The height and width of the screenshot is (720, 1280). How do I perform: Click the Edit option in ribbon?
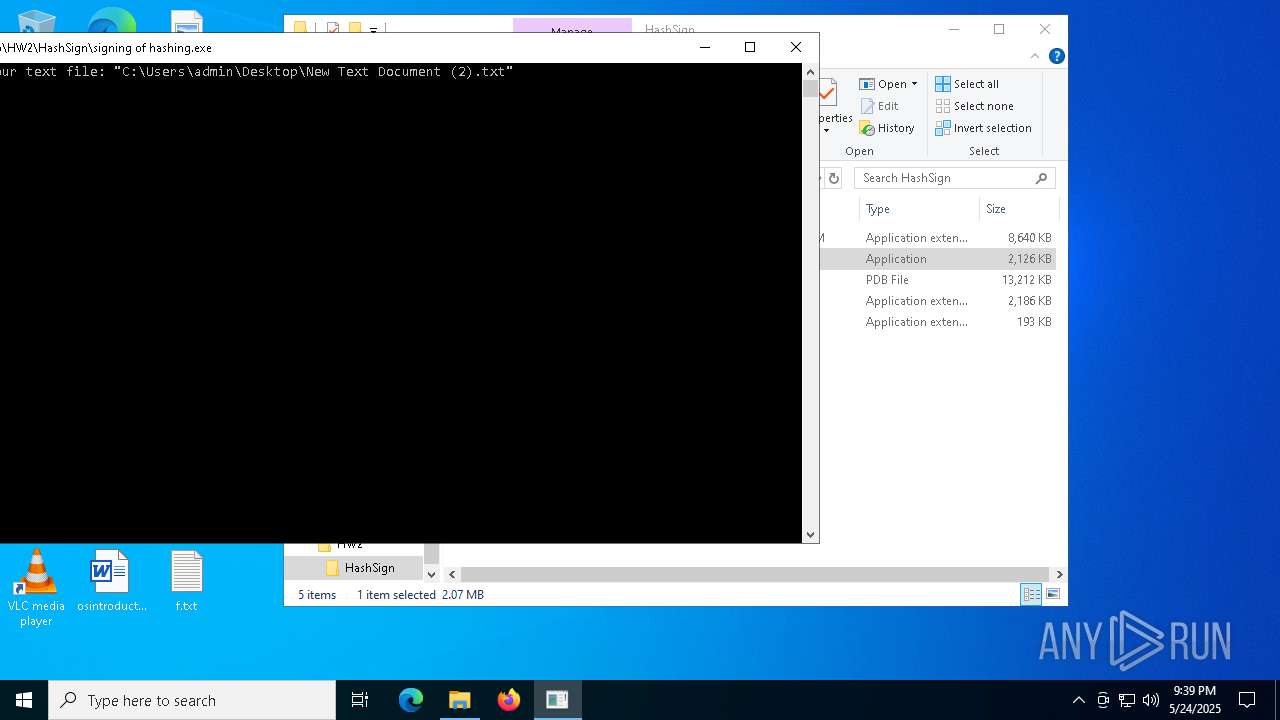(879, 106)
